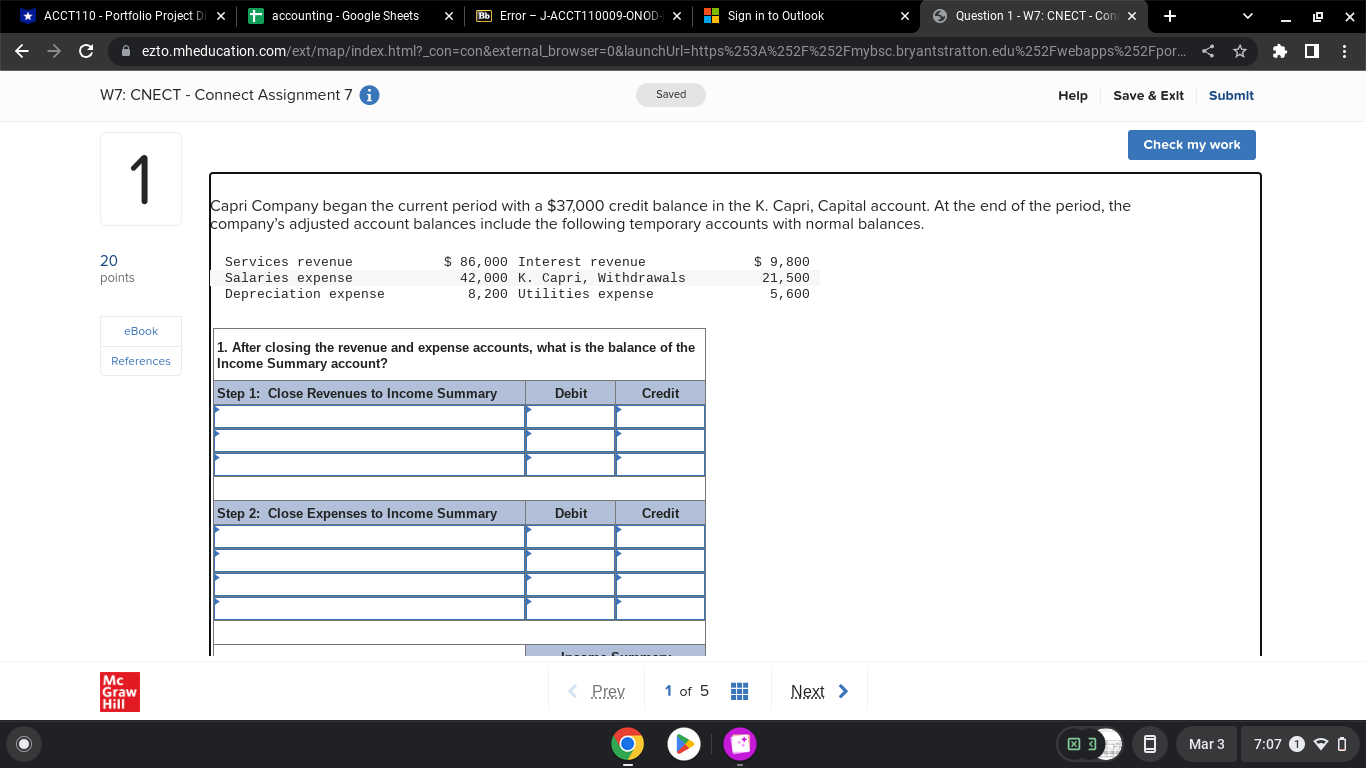Click the first Debit cell in Step 2
This screenshot has height=768, width=1366.
[571, 536]
